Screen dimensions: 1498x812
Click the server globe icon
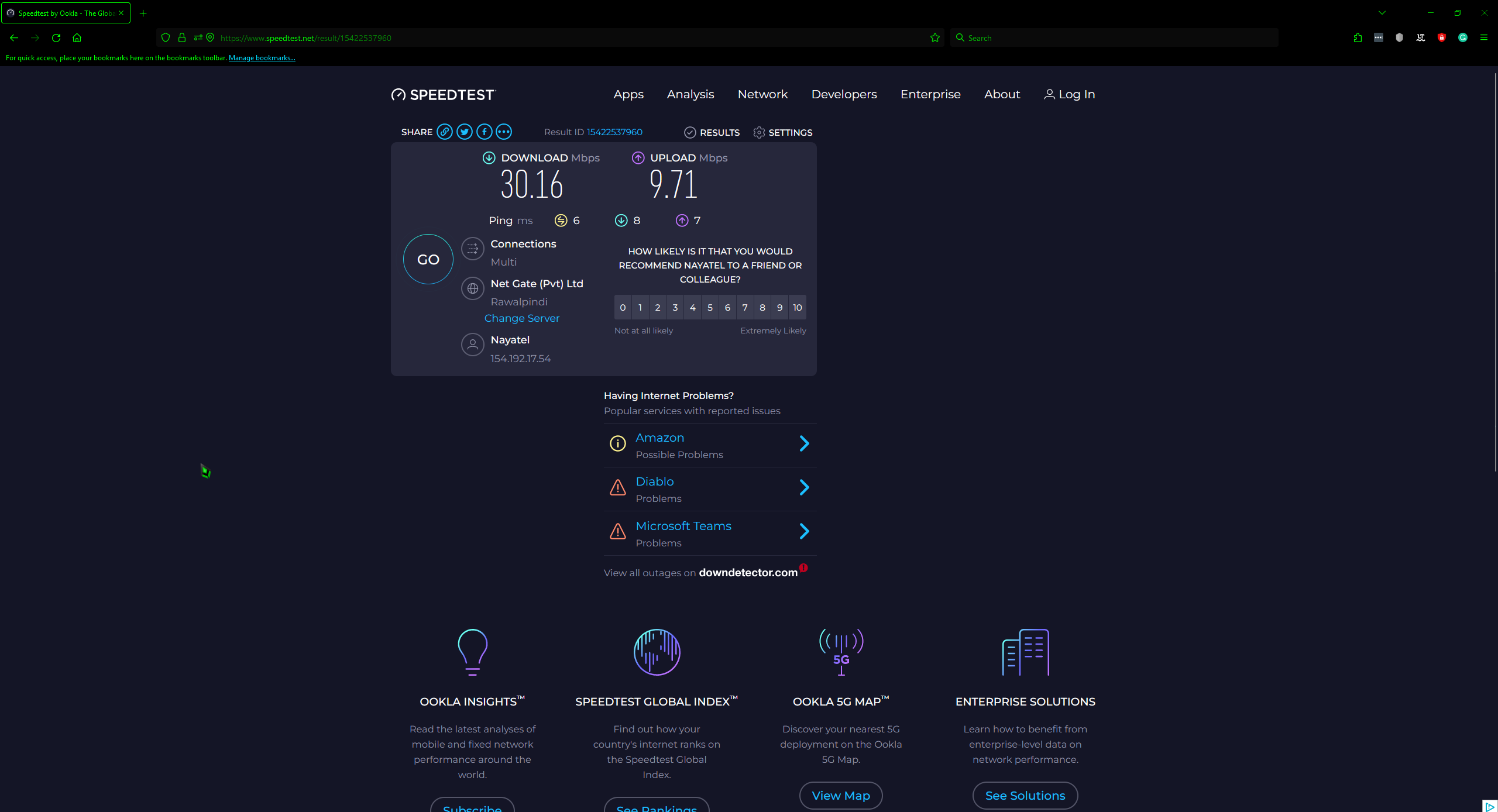click(x=473, y=288)
